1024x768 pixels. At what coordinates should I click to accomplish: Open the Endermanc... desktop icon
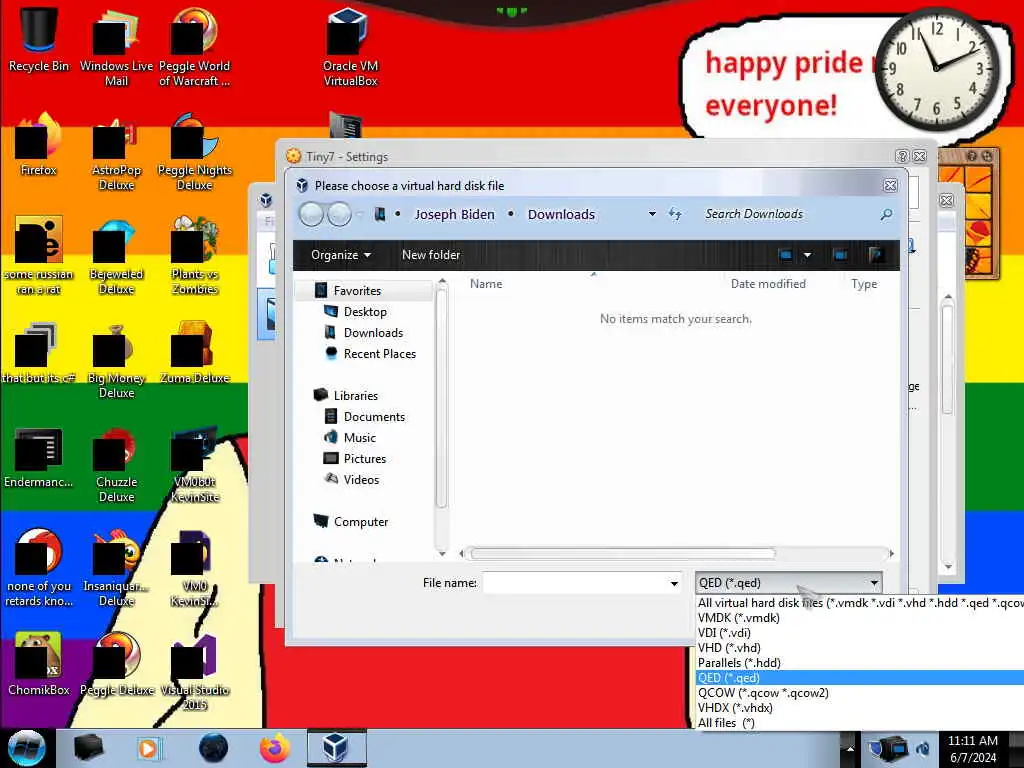point(39,457)
